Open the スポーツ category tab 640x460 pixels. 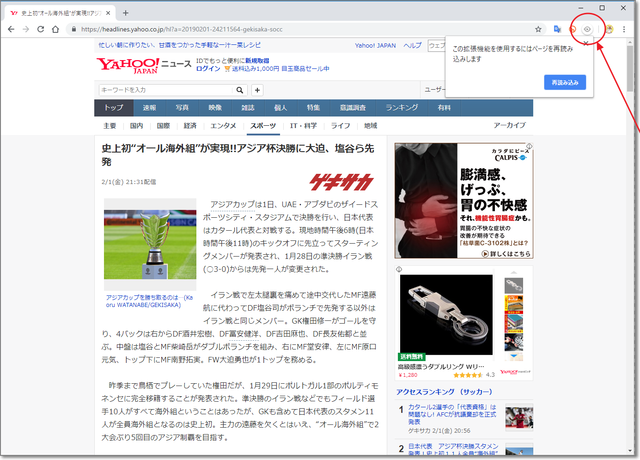click(264, 126)
